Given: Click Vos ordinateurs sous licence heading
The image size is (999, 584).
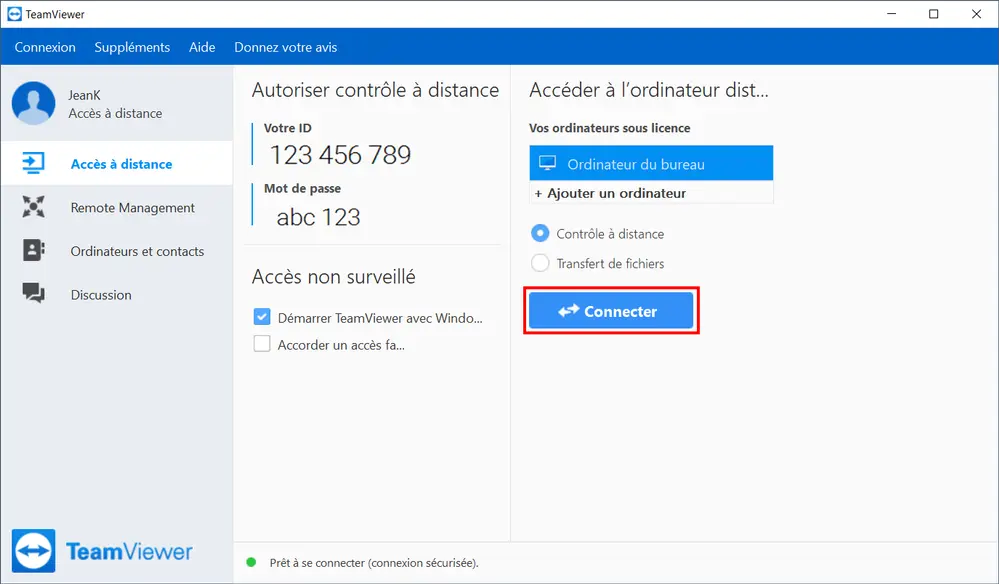Looking at the screenshot, I should click(610, 128).
